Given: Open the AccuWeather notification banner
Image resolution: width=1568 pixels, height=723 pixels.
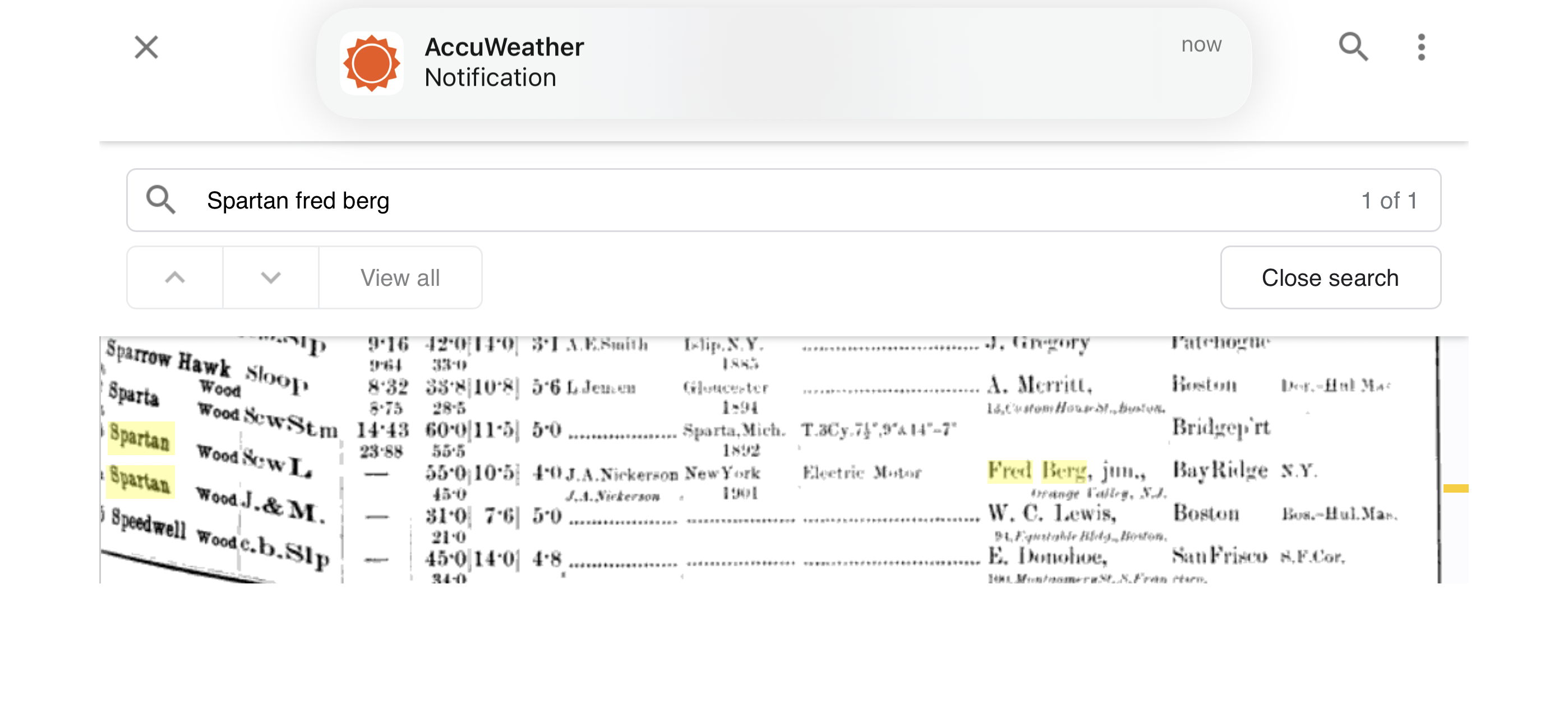Looking at the screenshot, I should point(784,63).
